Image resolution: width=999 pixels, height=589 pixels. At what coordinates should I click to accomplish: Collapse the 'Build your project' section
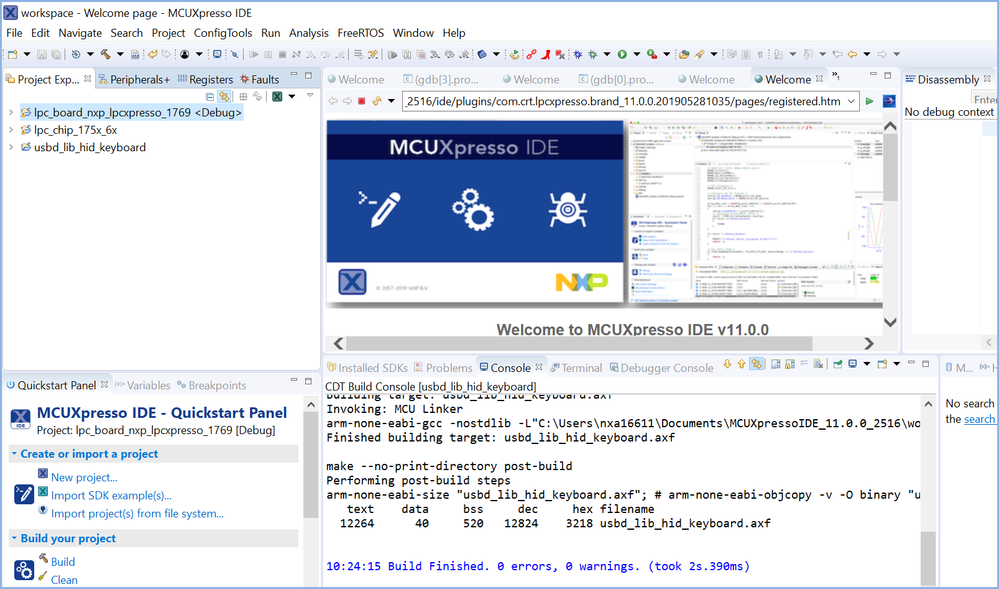pos(14,538)
